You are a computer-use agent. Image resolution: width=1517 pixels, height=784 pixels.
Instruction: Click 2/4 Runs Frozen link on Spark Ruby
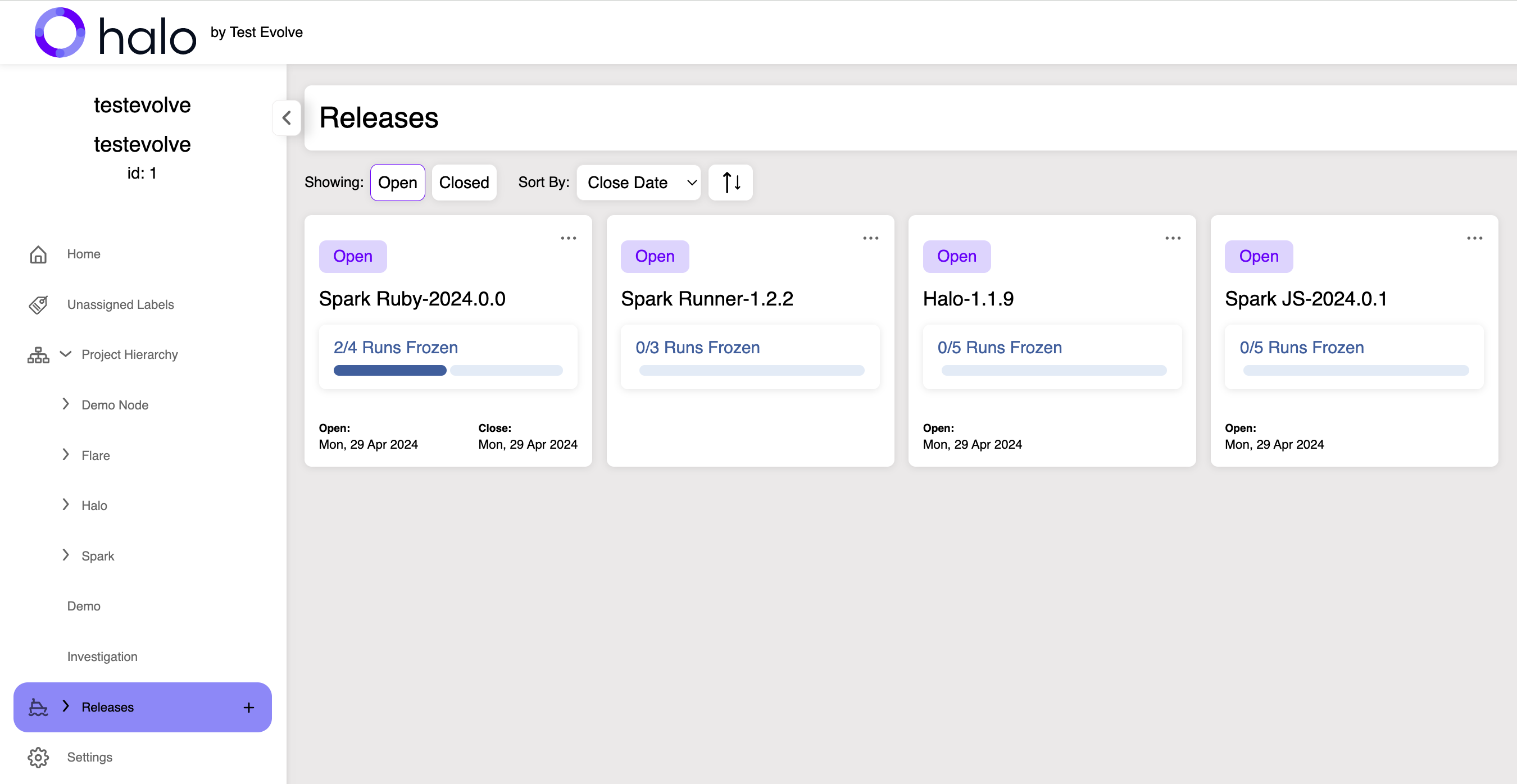(395, 346)
